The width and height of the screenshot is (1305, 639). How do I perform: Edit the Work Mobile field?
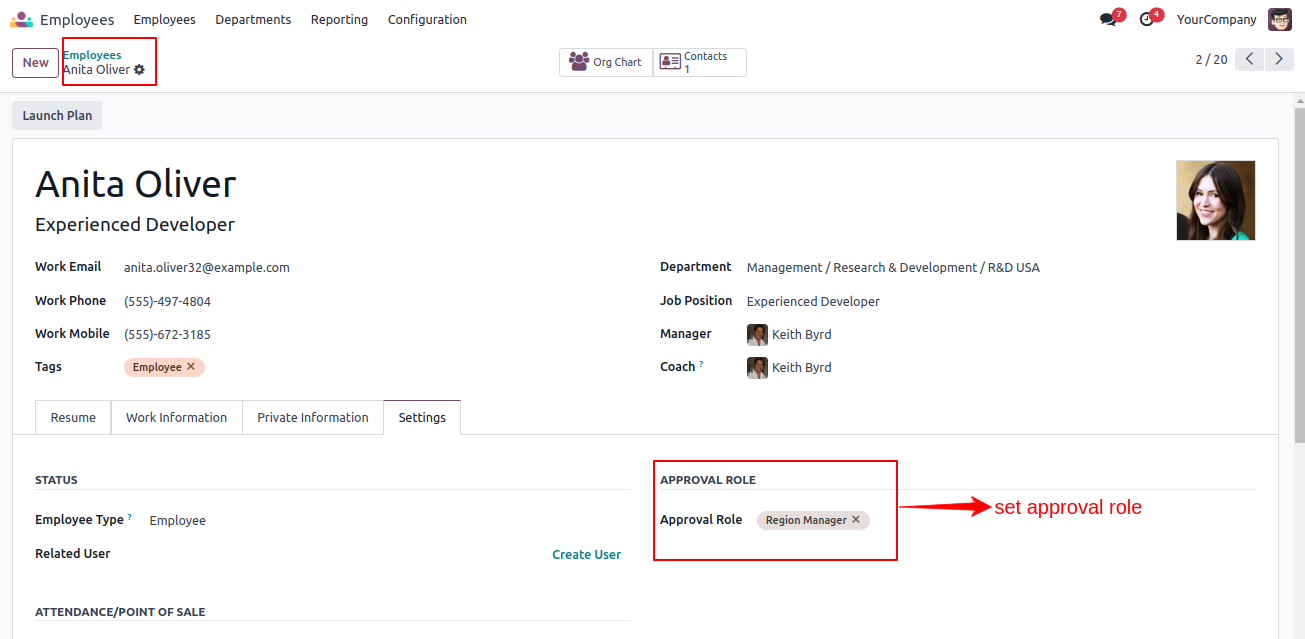(377, 334)
